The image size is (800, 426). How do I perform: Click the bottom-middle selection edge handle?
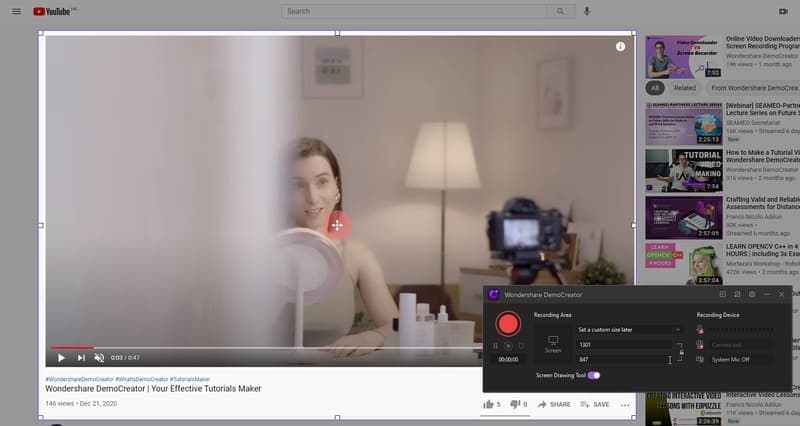click(337, 417)
